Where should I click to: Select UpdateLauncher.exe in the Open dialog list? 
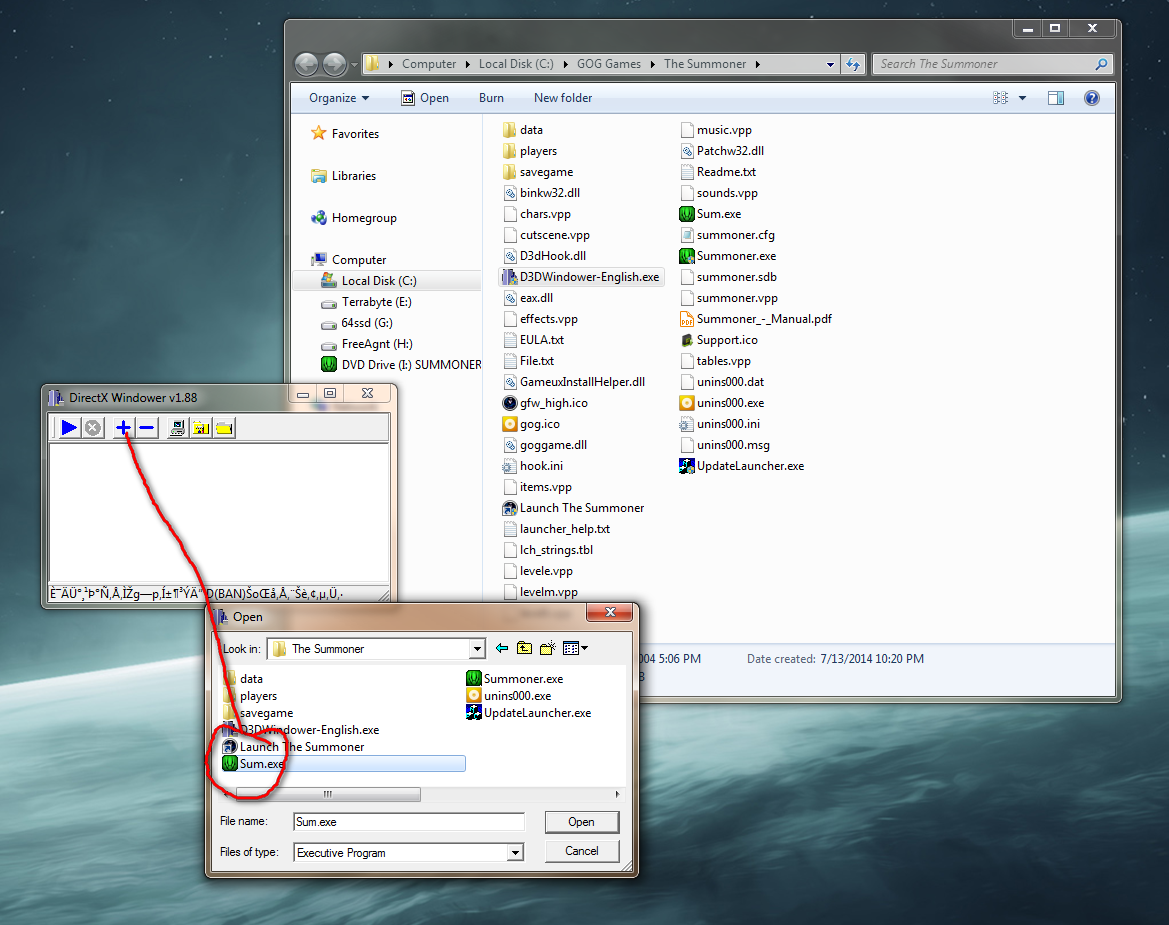(529, 713)
